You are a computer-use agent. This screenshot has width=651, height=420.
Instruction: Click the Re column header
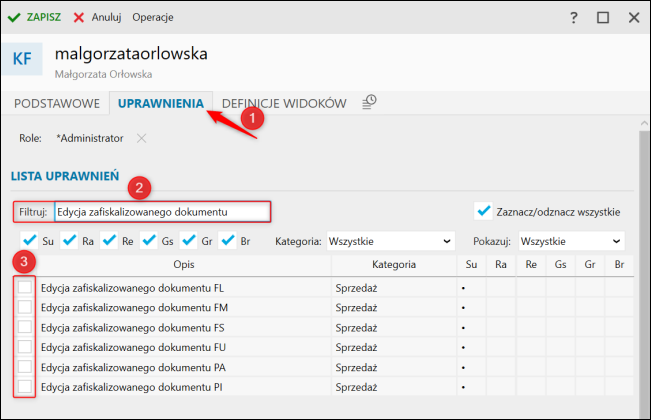531,265
